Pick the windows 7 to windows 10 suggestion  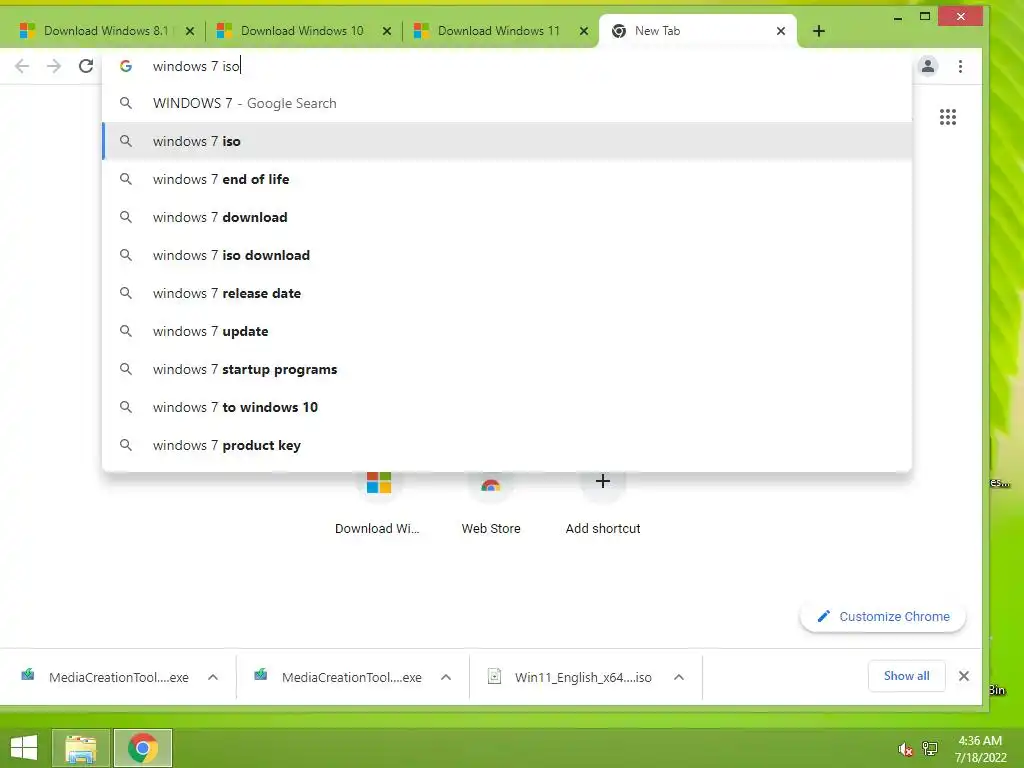pos(507,407)
